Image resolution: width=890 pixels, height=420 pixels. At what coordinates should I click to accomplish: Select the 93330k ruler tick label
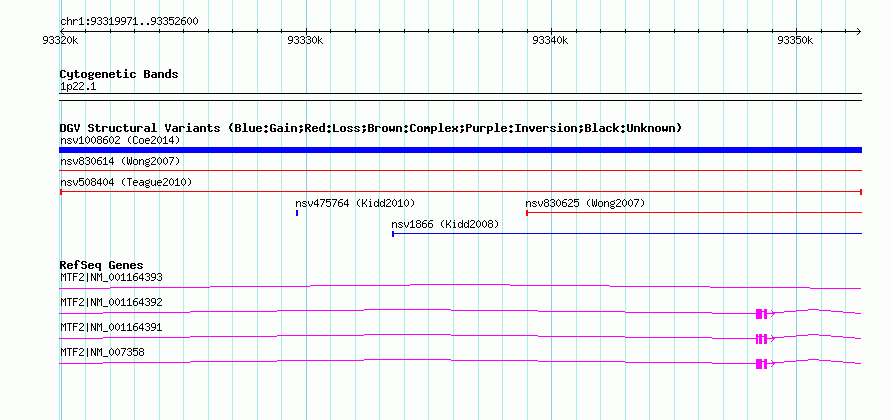(305, 40)
